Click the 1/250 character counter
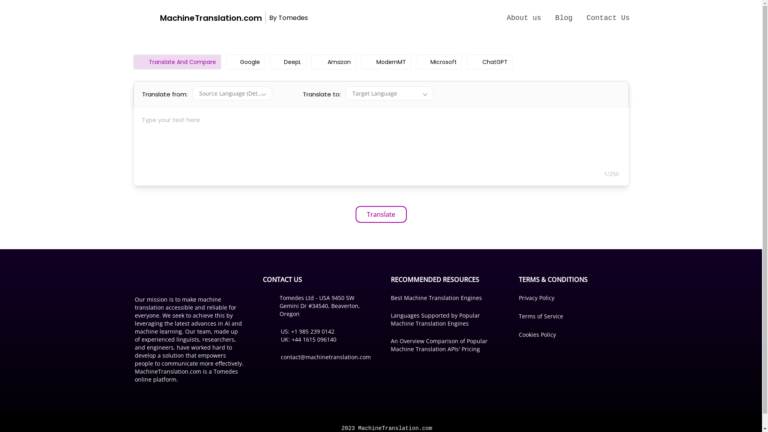 pyautogui.click(x=611, y=174)
